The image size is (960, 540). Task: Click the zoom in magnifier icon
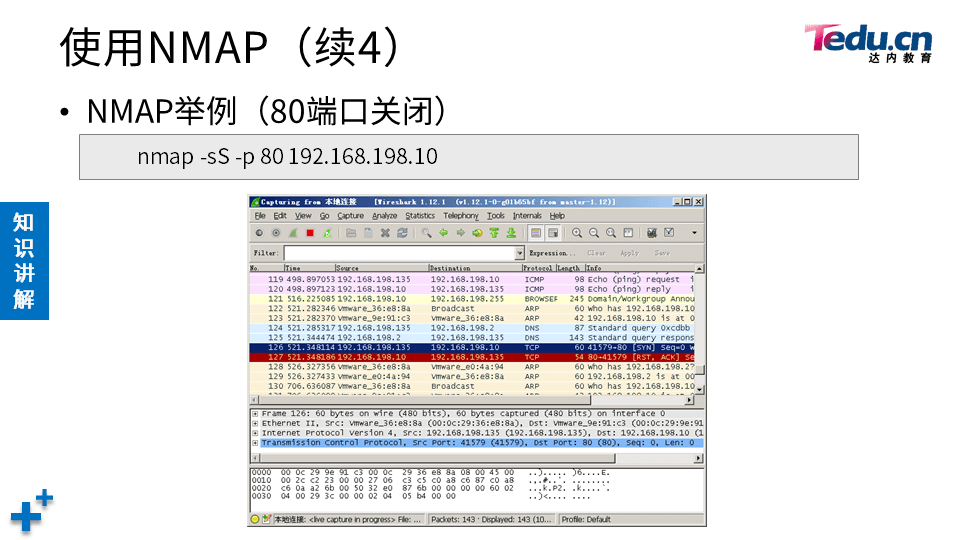[x=577, y=233]
